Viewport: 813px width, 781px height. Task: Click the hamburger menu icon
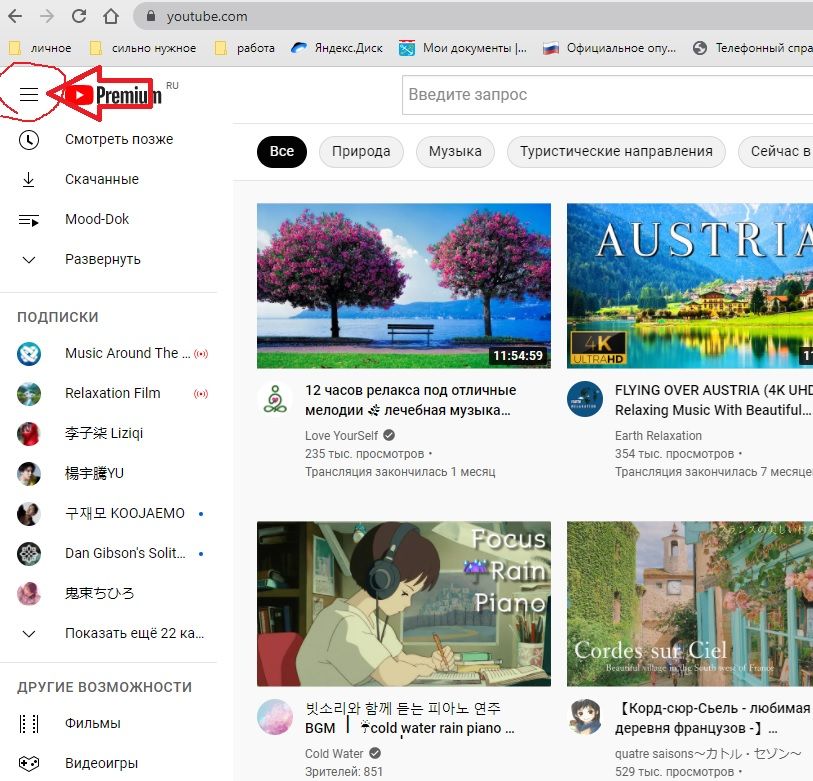[29, 95]
